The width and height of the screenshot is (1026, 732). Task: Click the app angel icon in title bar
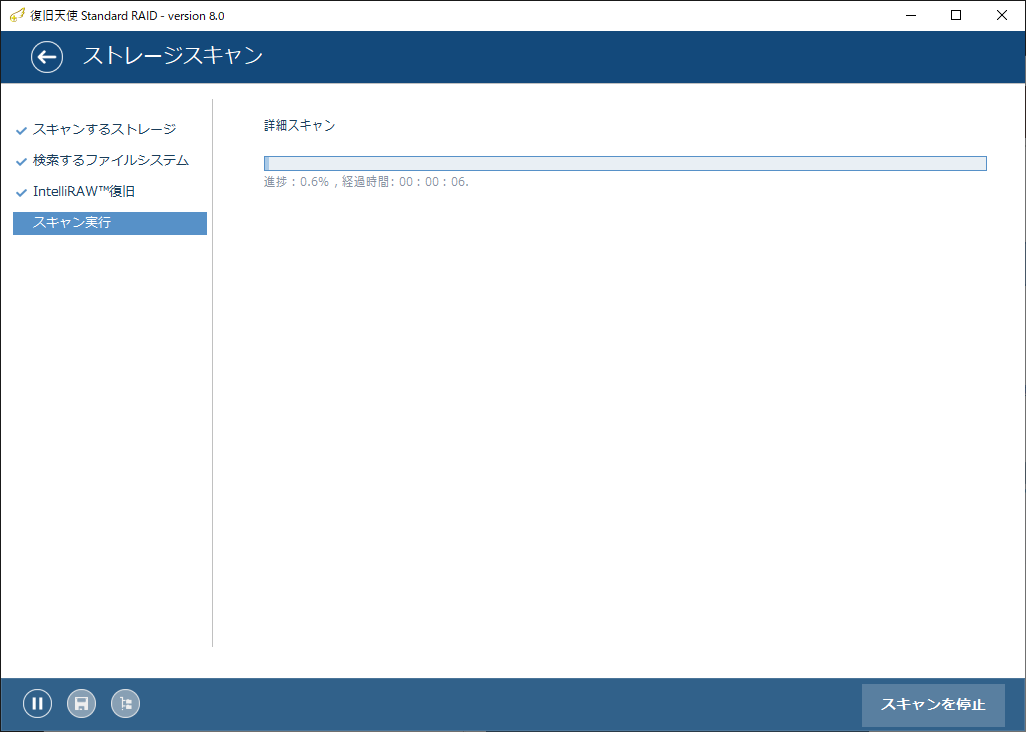click(x=17, y=15)
